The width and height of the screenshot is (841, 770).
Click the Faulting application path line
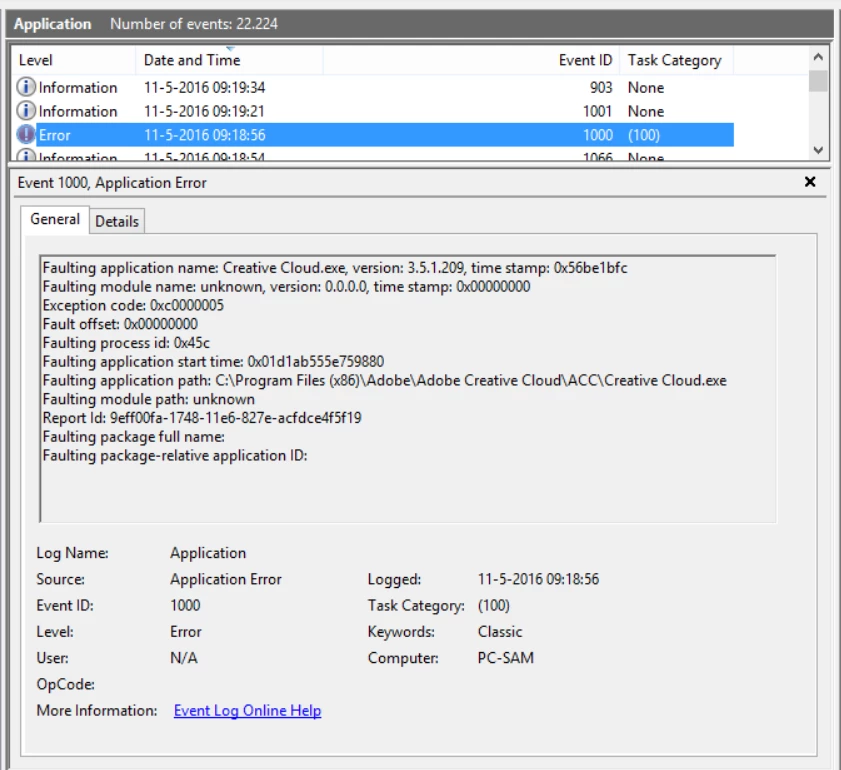click(385, 380)
